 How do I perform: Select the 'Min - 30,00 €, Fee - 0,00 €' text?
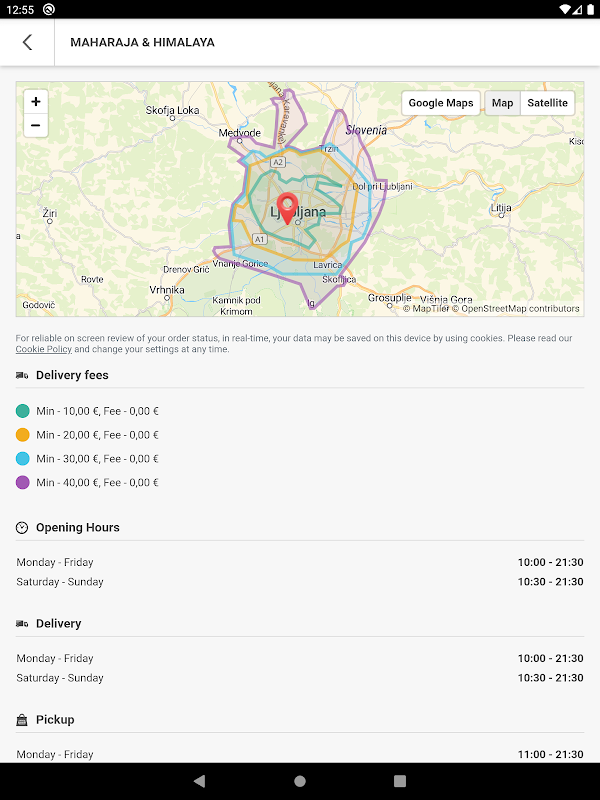click(97, 459)
